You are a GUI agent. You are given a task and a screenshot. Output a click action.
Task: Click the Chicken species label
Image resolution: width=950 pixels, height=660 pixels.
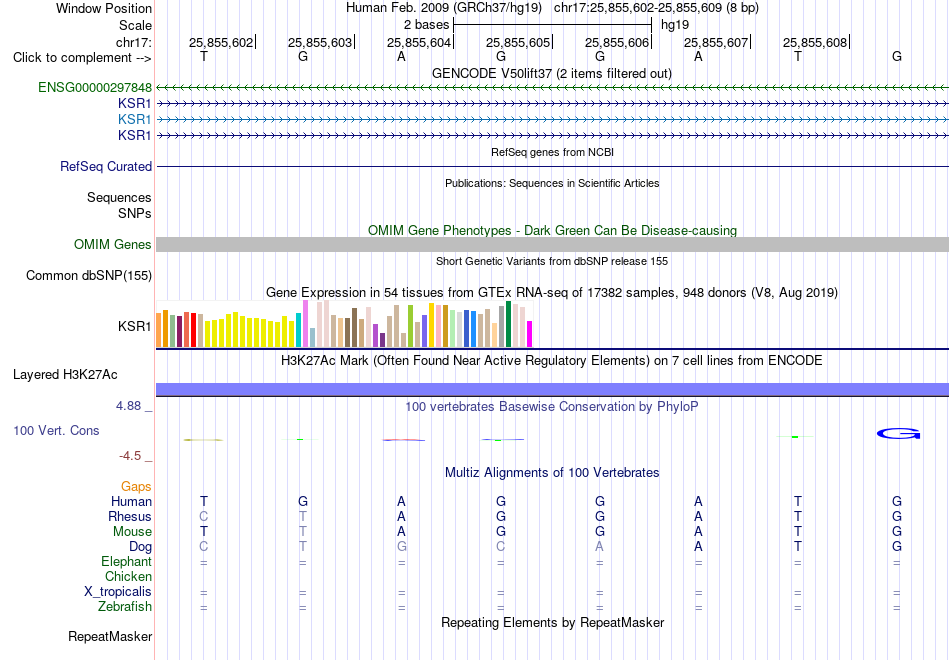pyautogui.click(x=128, y=577)
